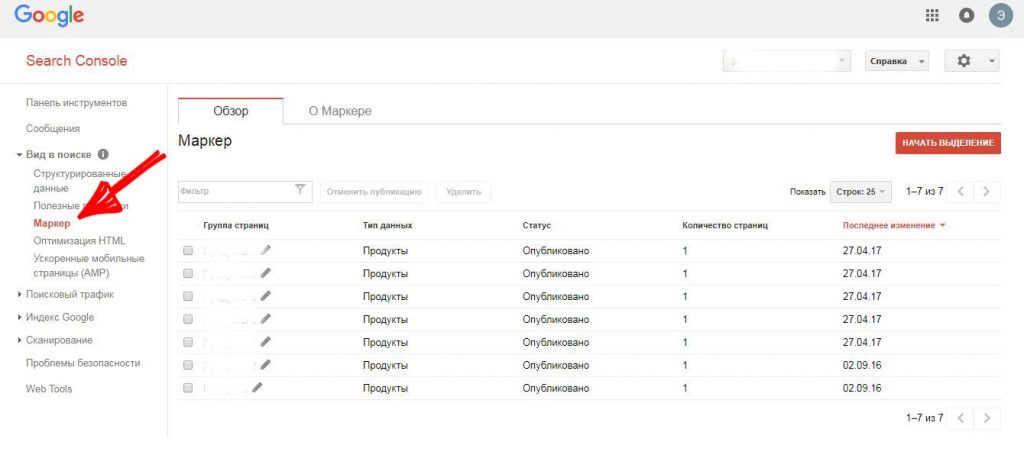Go to previous page using bottom arrow
The height and width of the screenshot is (471, 1024).
click(x=960, y=418)
